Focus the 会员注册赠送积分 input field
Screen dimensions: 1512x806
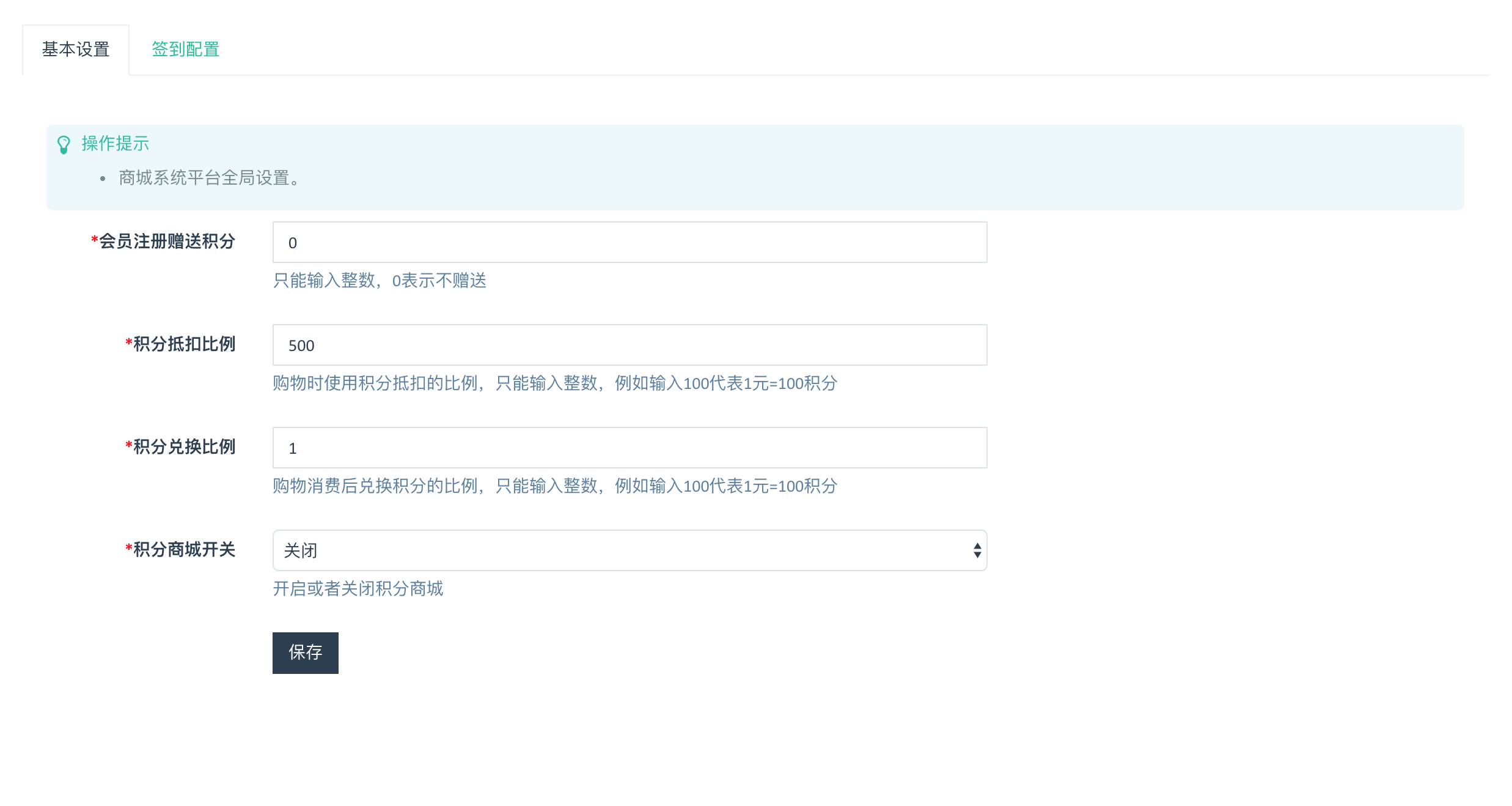click(x=629, y=243)
